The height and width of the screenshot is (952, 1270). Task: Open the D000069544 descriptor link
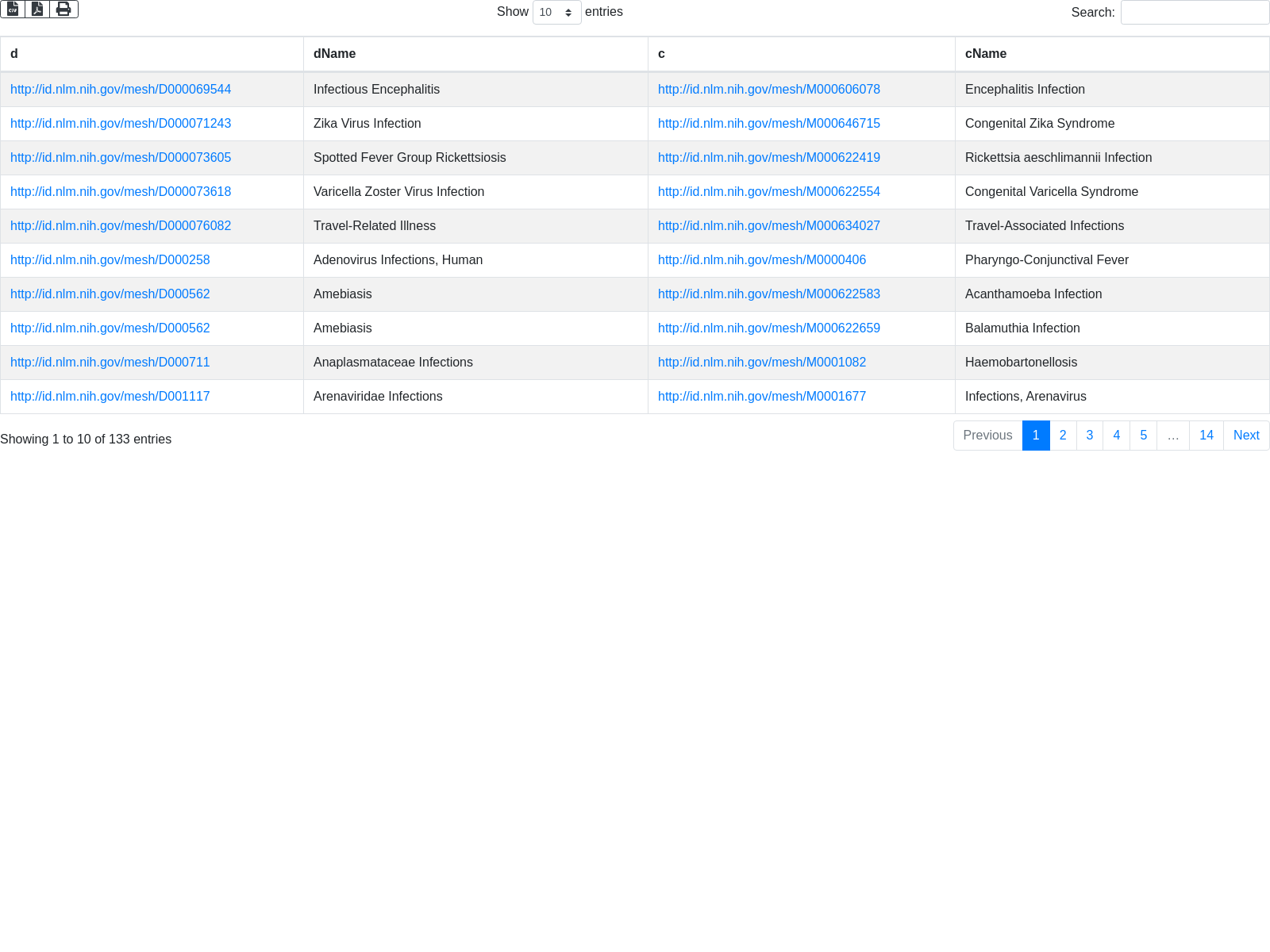(121, 90)
